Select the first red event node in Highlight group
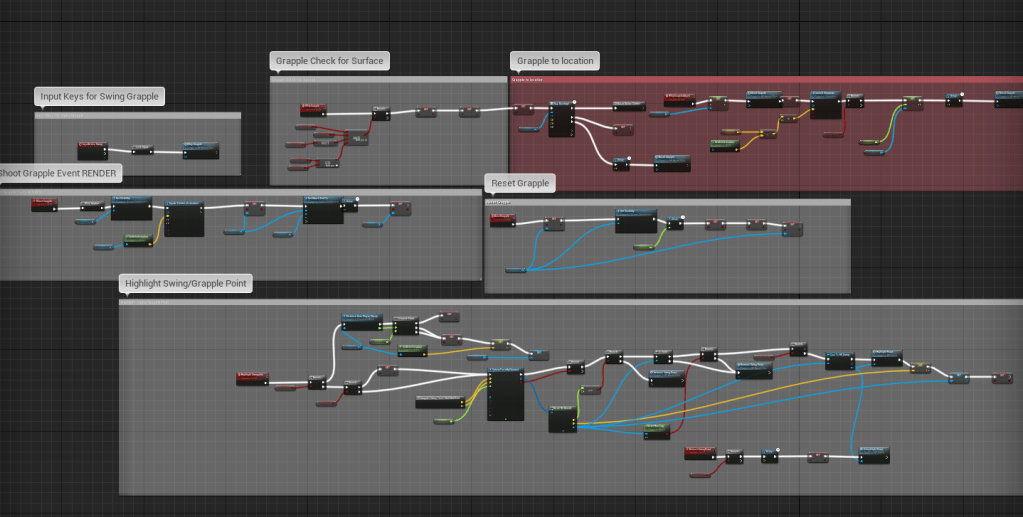Viewport: 1023px width, 517px height. click(251, 378)
